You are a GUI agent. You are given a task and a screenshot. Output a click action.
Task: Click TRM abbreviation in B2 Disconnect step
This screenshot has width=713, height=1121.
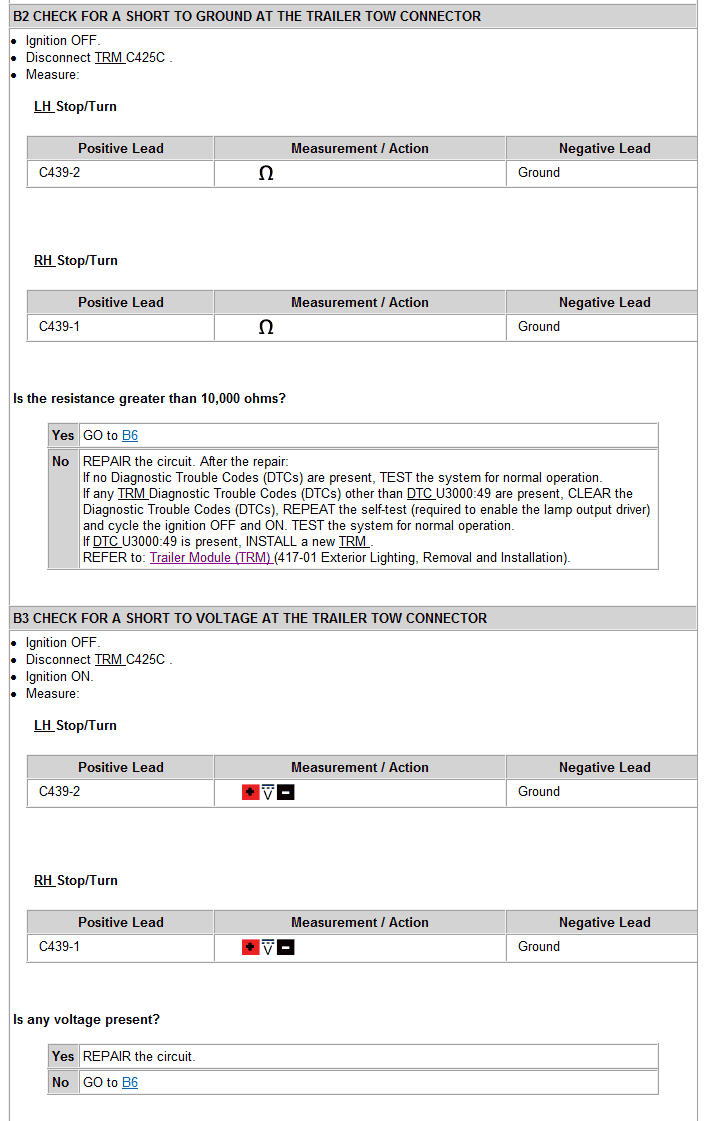pyautogui.click(x=108, y=58)
